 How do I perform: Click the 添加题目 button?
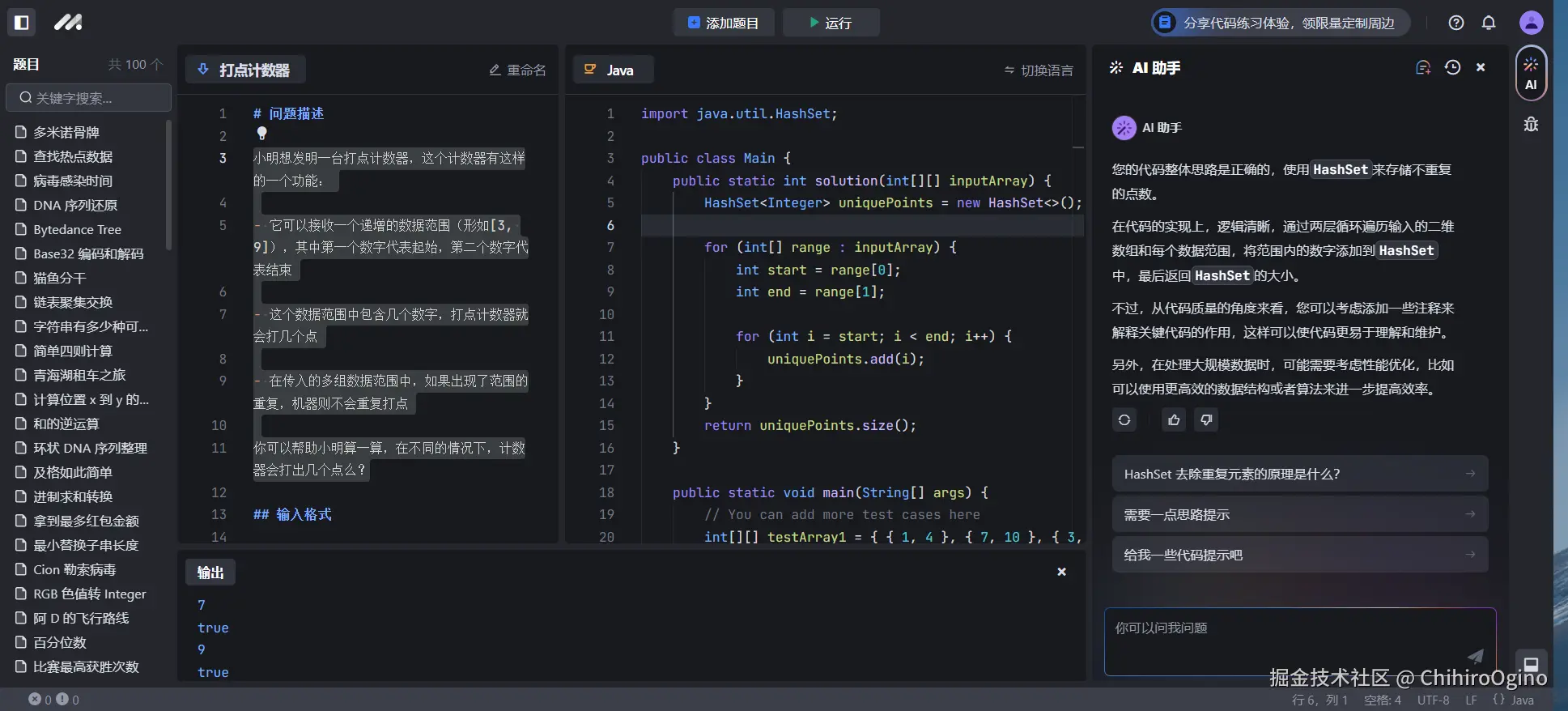click(723, 23)
